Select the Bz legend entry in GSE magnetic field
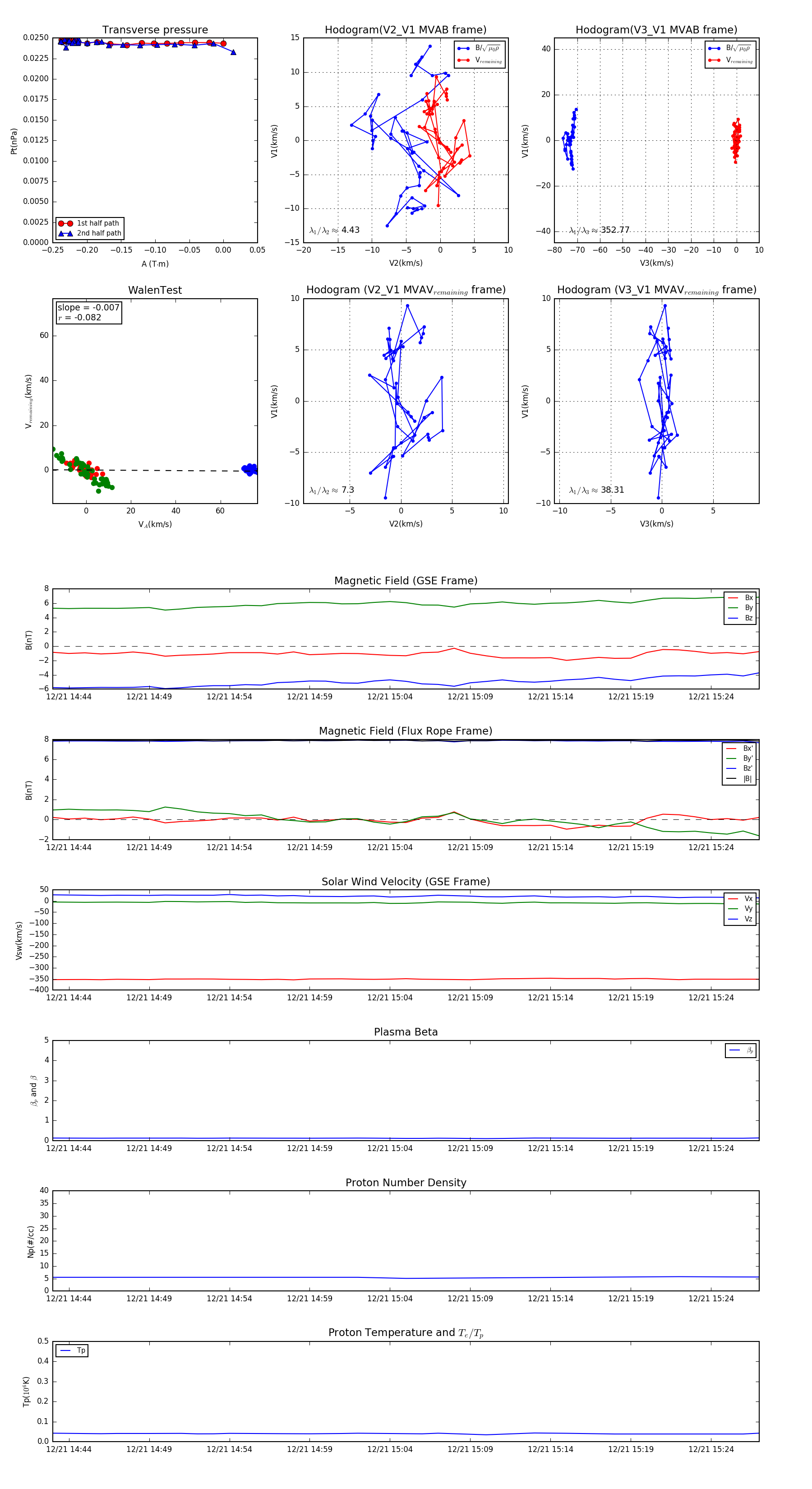Screen dimensions: 812x1489 (x=740, y=618)
